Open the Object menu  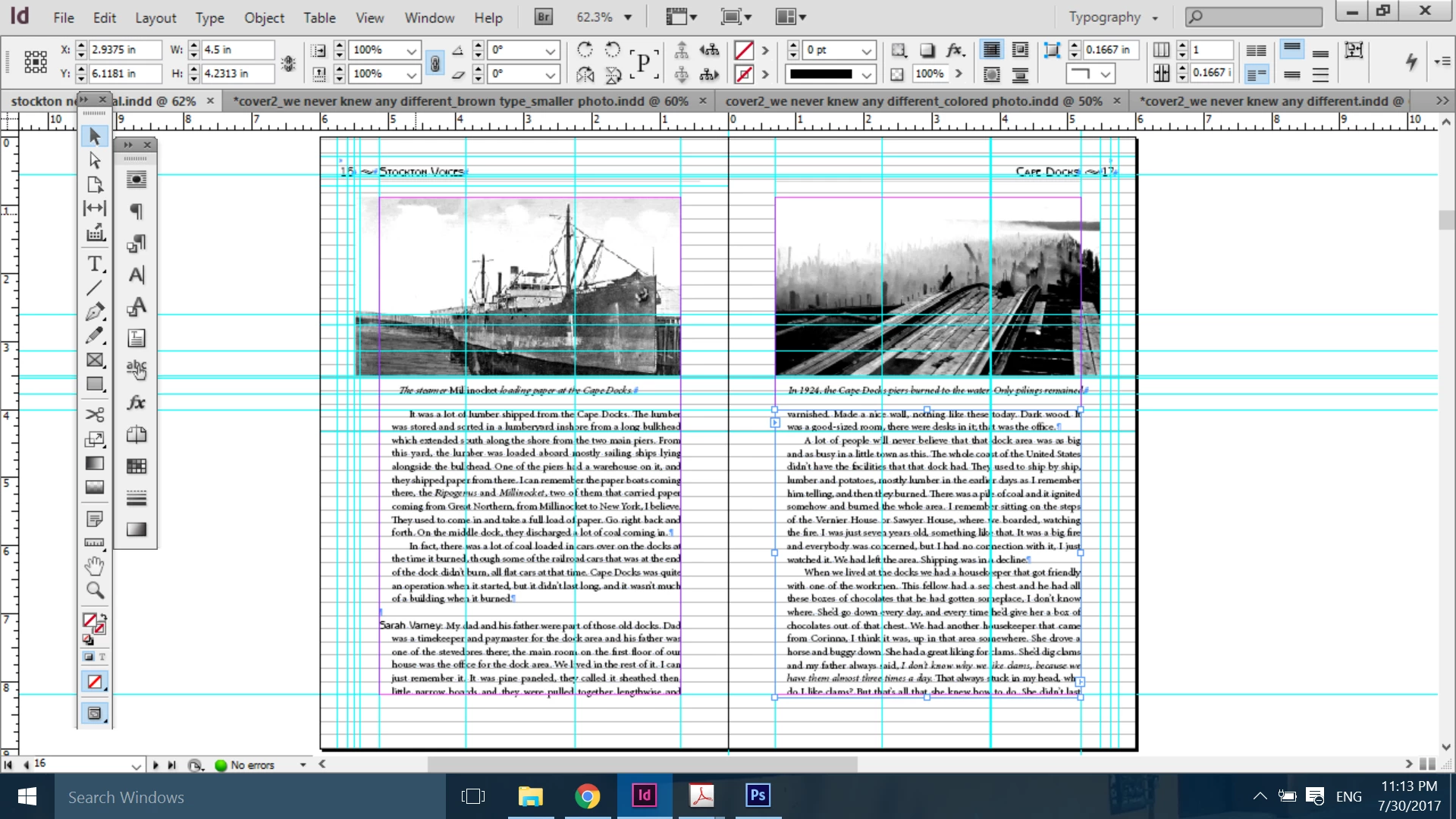pyautogui.click(x=263, y=17)
